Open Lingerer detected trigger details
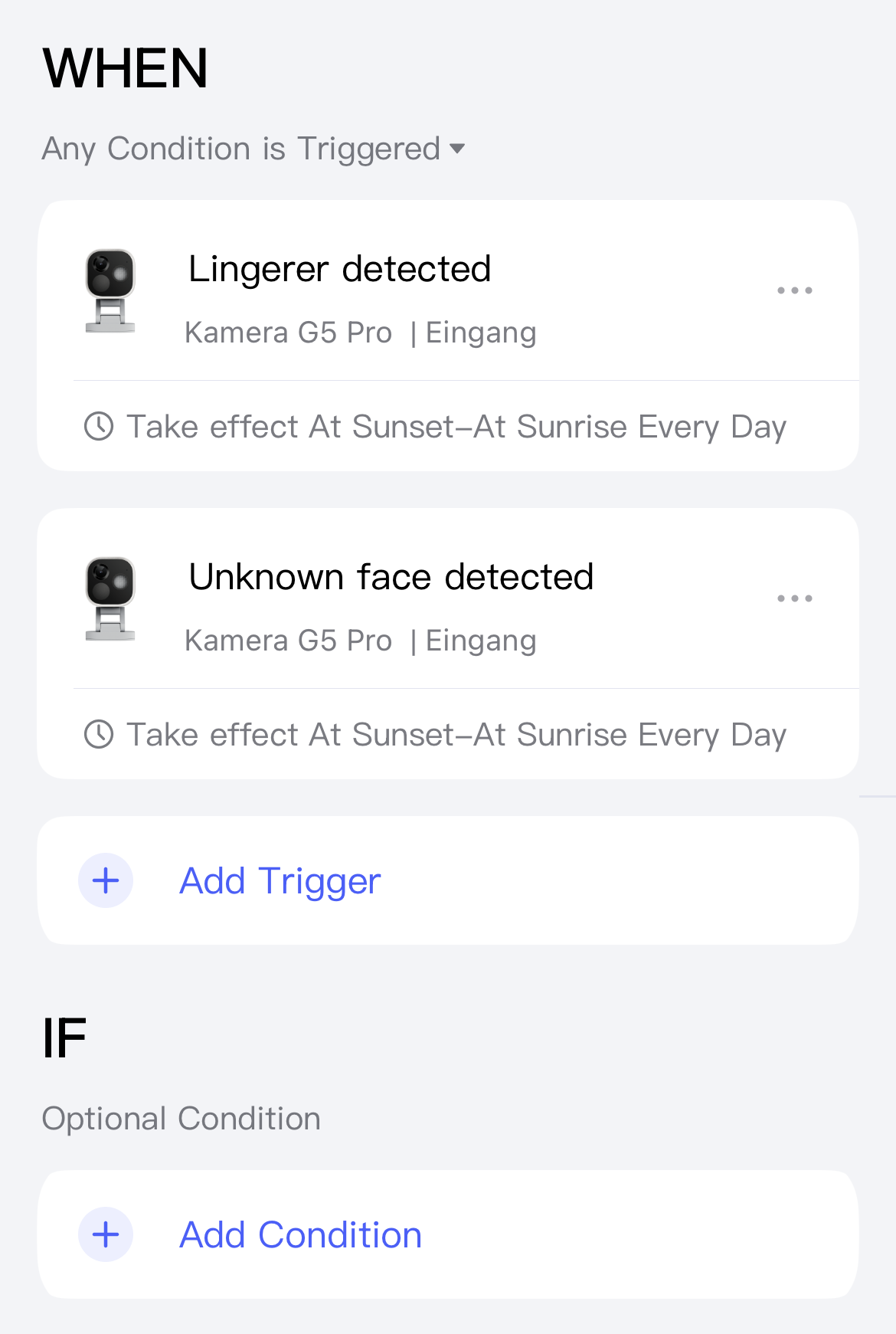The height and width of the screenshot is (1334, 896). click(x=339, y=269)
